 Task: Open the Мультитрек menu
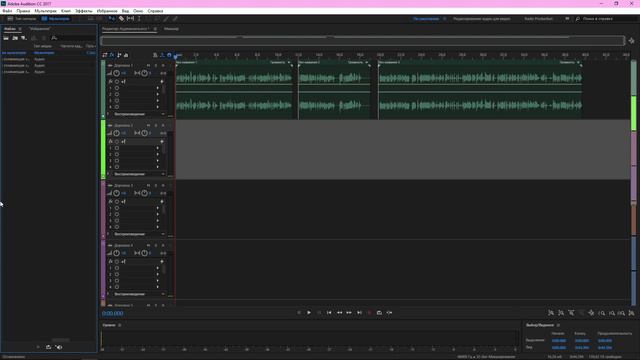45,11
